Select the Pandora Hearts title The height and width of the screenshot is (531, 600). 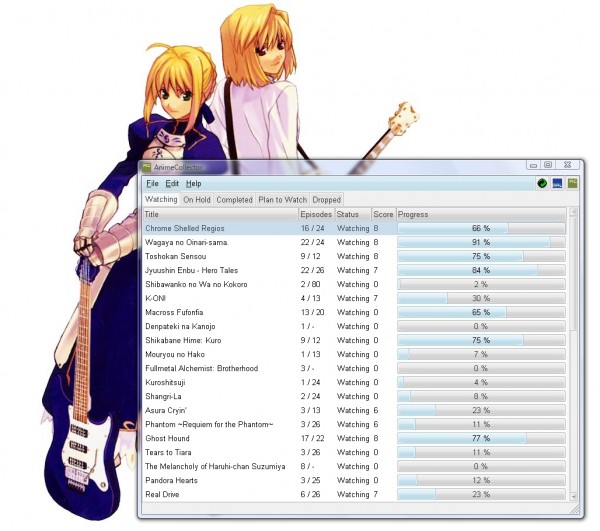click(x=171, y=481)
